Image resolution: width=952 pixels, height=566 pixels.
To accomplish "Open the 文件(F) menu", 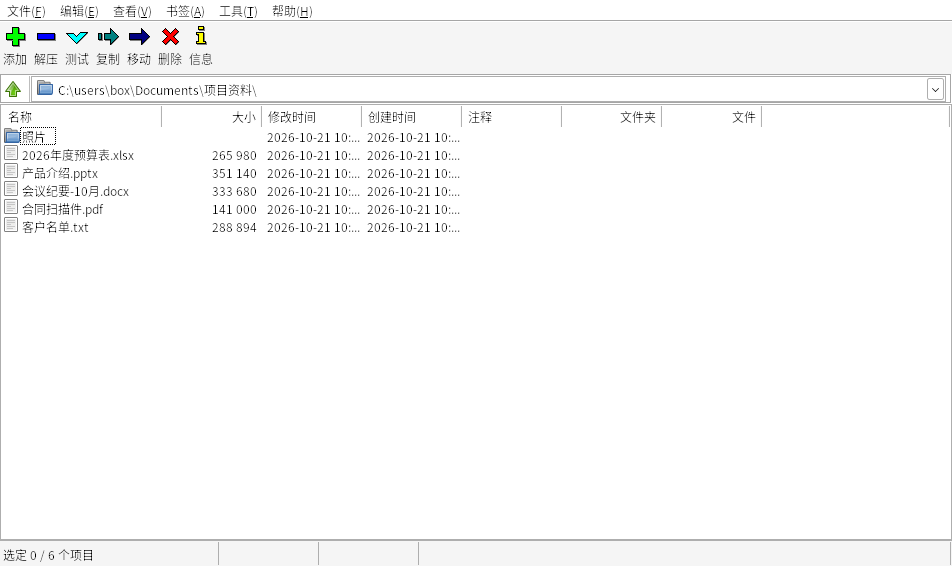I will pos(26,12).
